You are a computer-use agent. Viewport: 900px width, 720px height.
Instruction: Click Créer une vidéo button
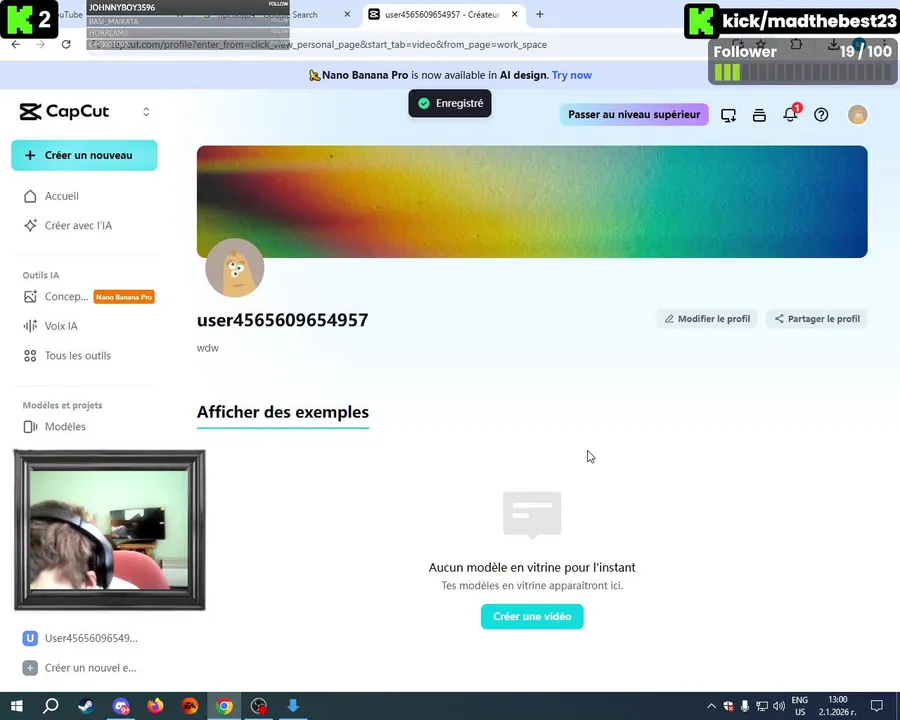click(532, 617)
